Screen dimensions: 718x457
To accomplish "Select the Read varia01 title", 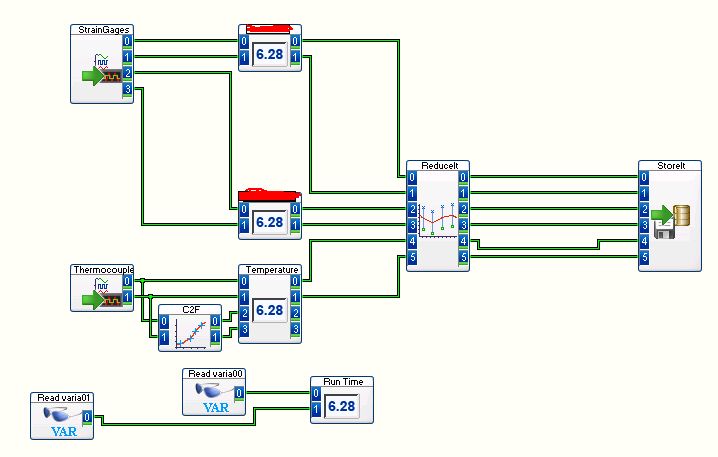I will (63, 397).
